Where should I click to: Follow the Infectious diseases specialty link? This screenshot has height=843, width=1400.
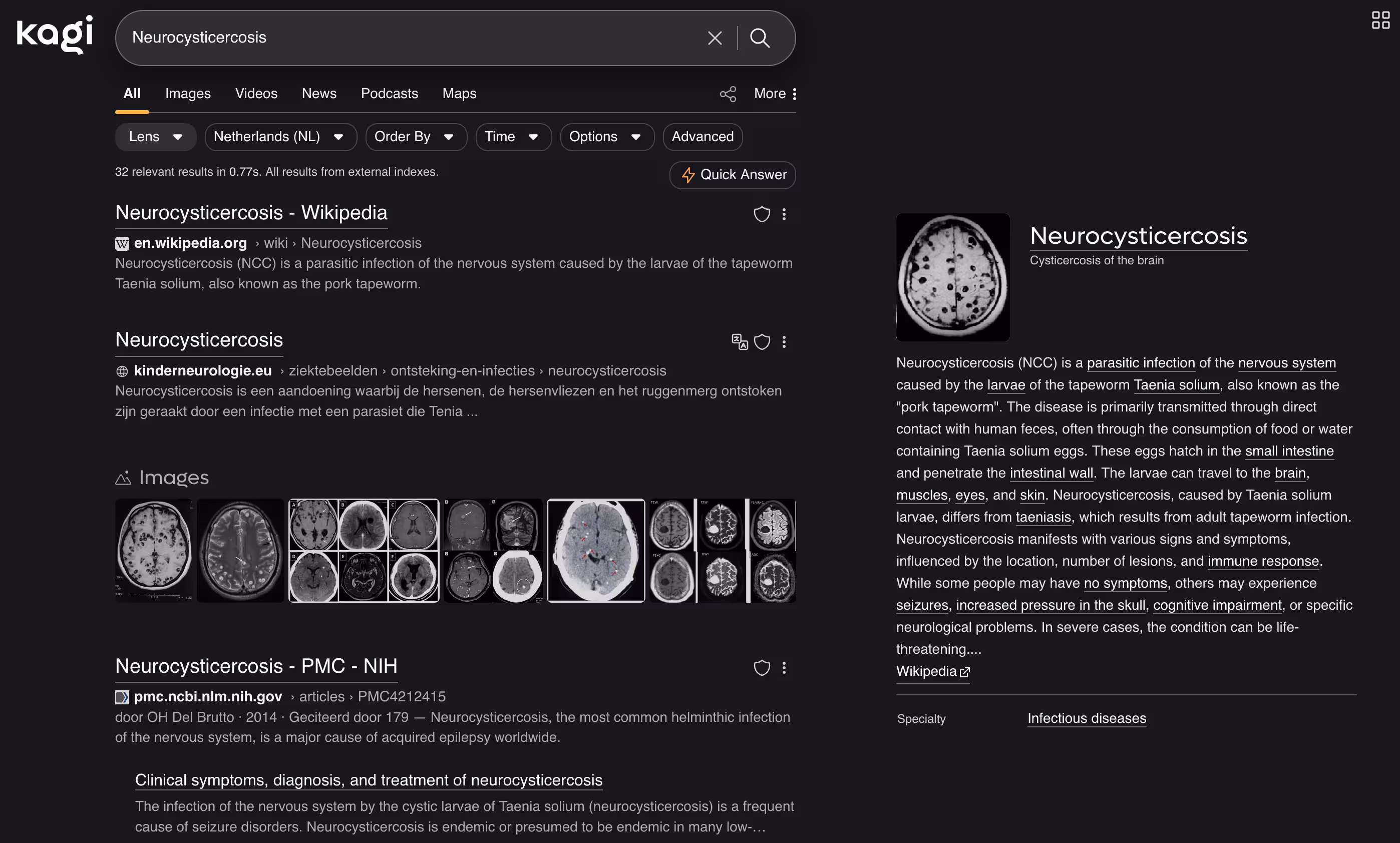pyautogui.click(x=1087, y=718)
